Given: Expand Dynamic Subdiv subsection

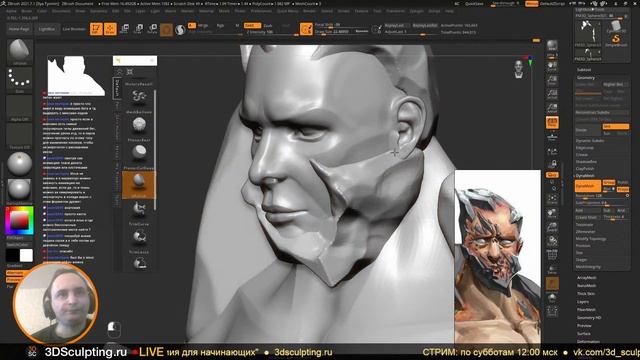Looking at the screenshot, I should click(590, 140).
